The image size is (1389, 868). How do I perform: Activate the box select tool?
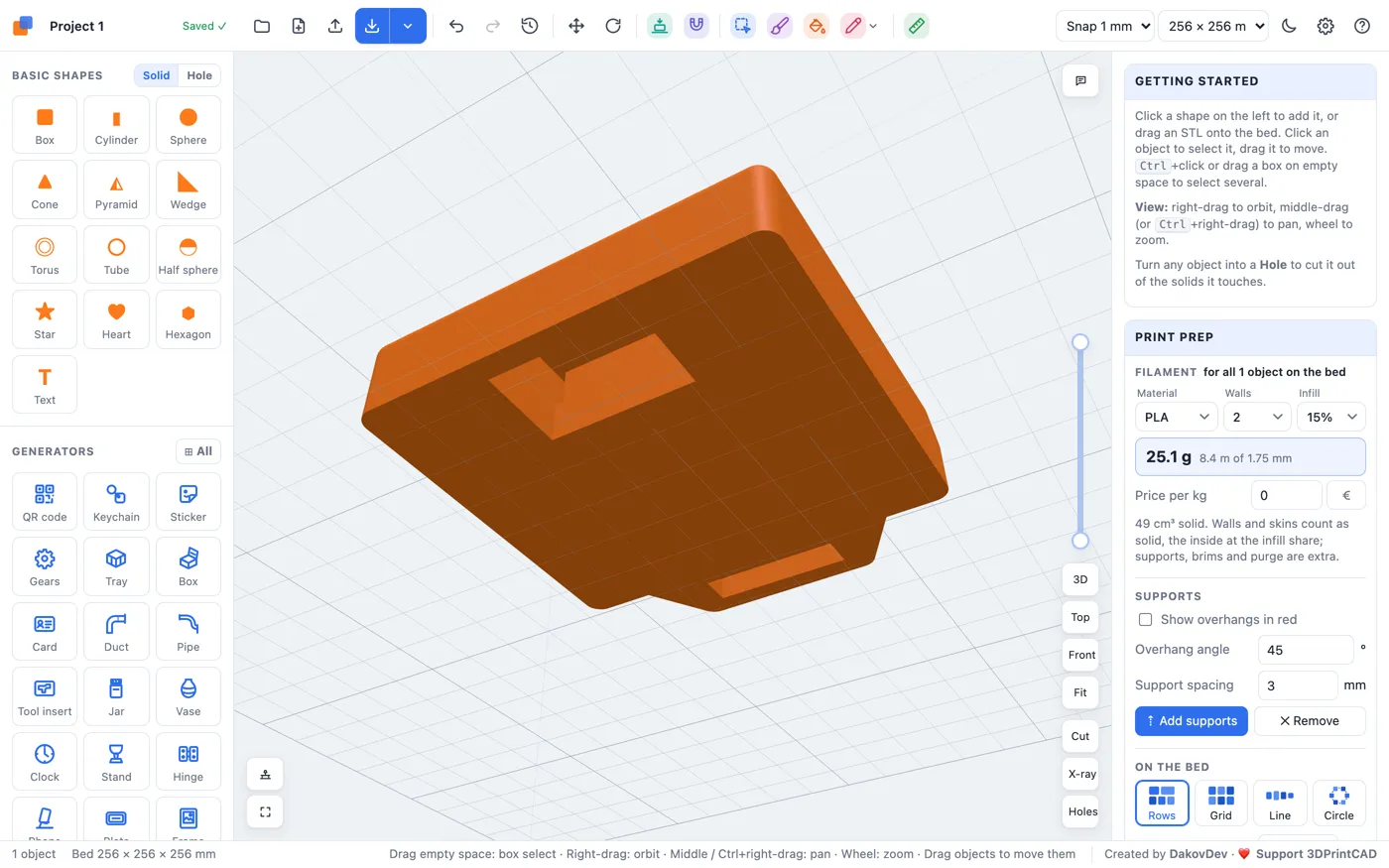(x=743, y=26)
